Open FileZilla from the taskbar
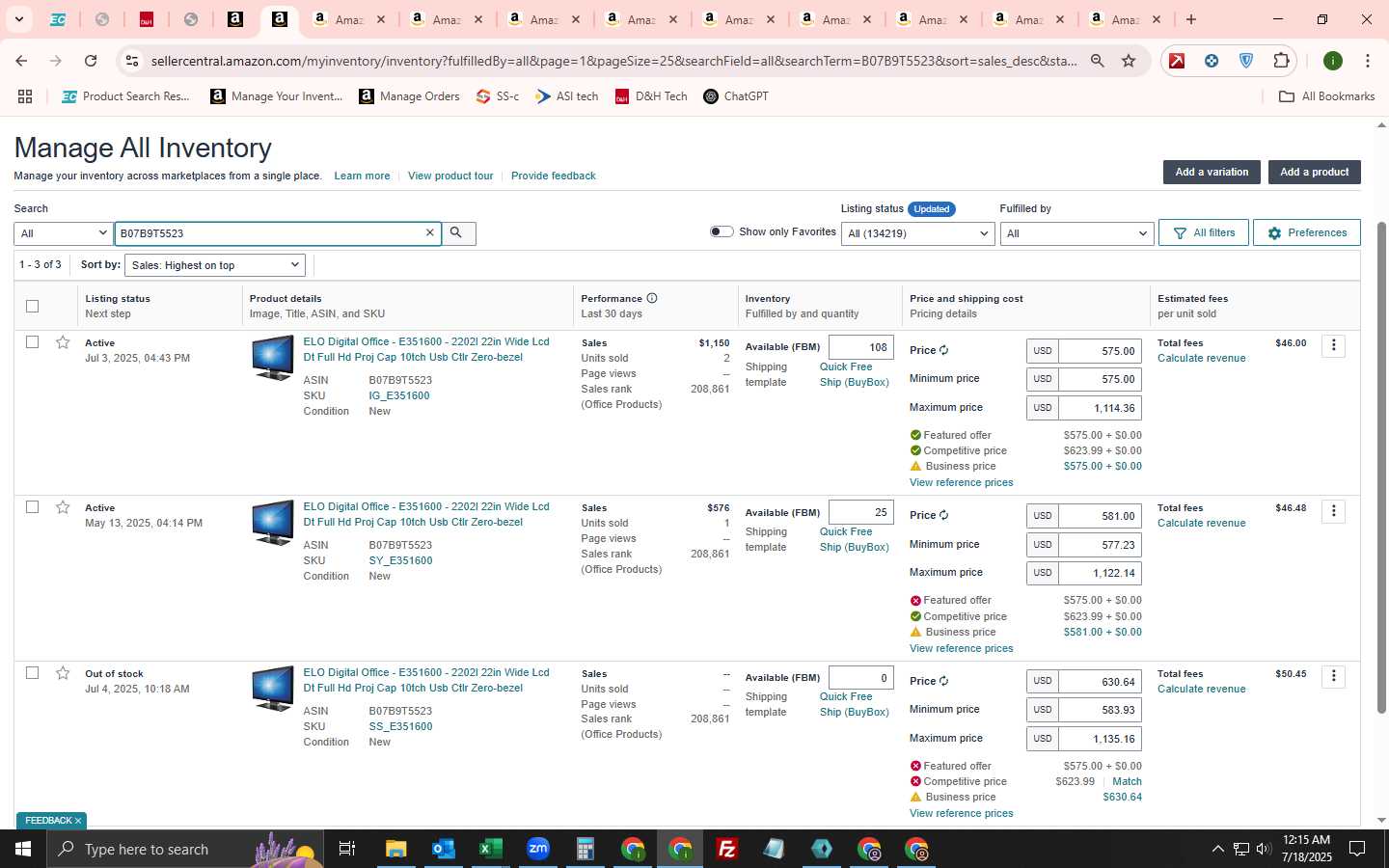Viewport: 1389px width, 868px height. (x=727, y=849)
